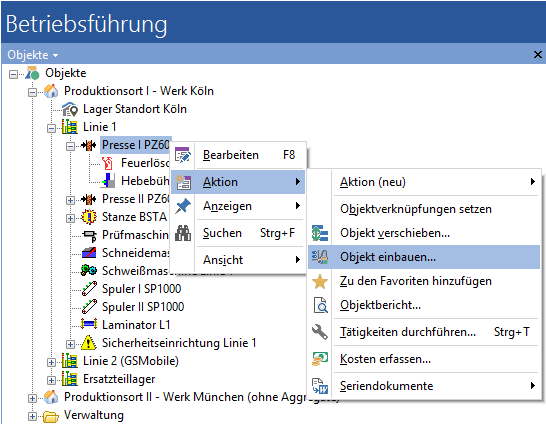Screen dimensions: 546x424
Task: Expand the Presse II node
Action: click(x=70, y=200)
